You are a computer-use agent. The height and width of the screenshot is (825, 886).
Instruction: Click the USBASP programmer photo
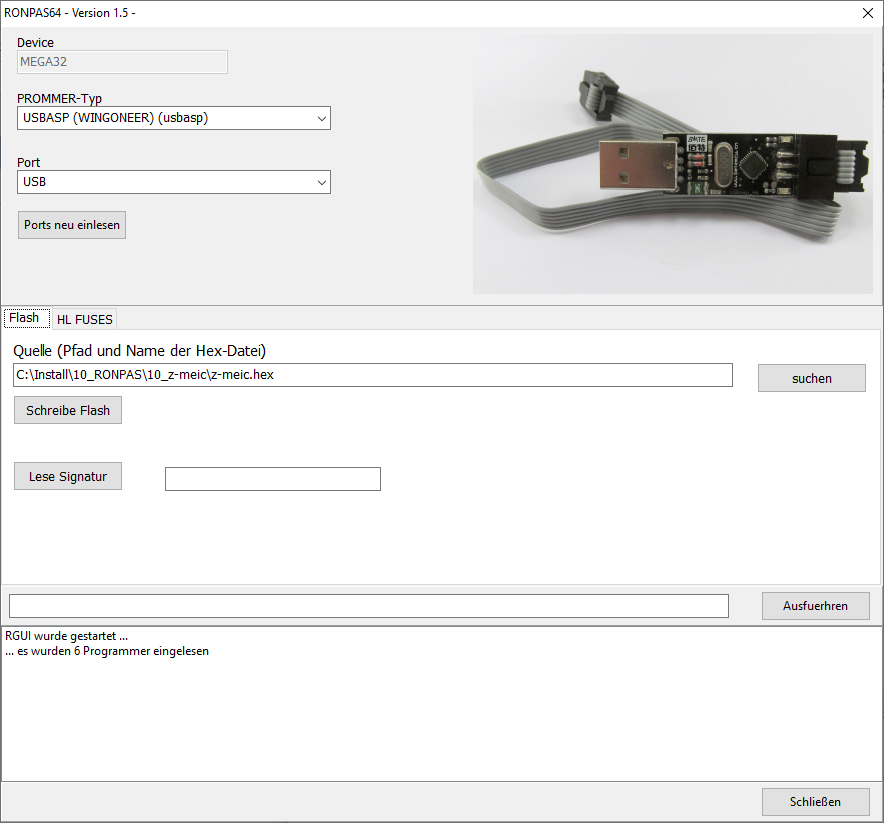[x=672, y=164]
